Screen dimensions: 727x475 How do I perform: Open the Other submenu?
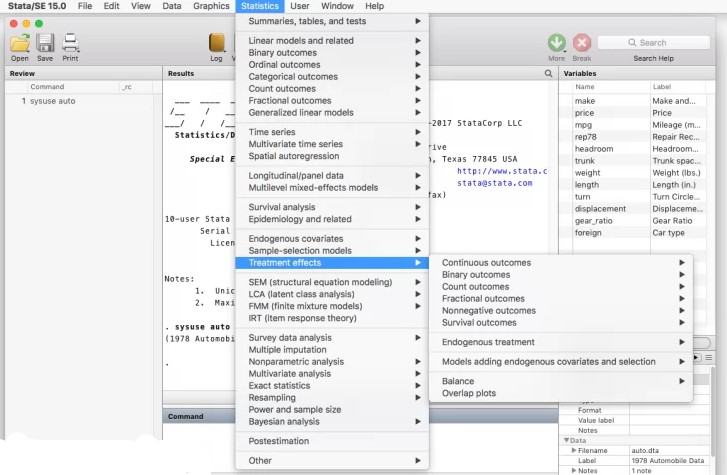click(332, 461)
